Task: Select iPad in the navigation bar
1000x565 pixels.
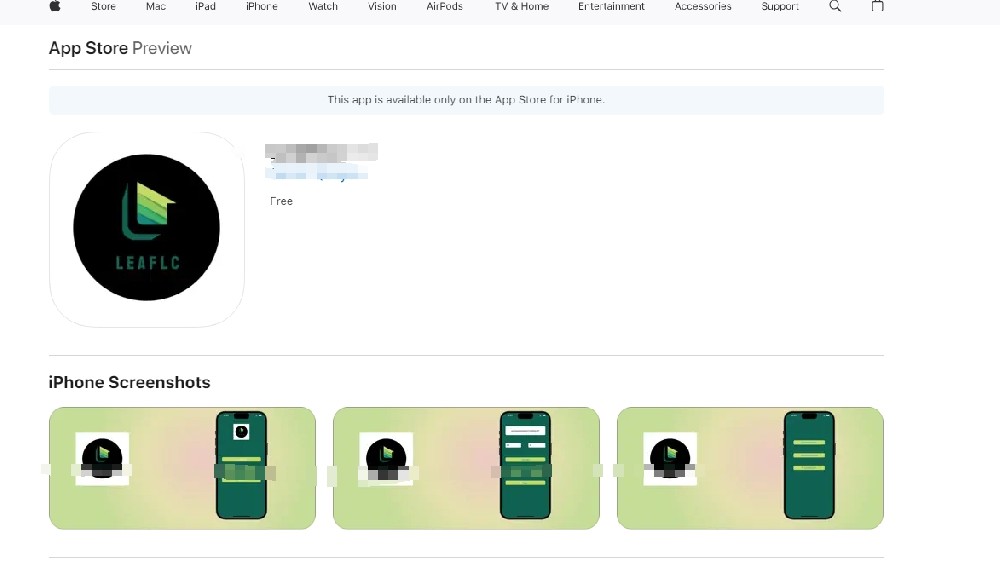Action: click(x=205, y=6)
